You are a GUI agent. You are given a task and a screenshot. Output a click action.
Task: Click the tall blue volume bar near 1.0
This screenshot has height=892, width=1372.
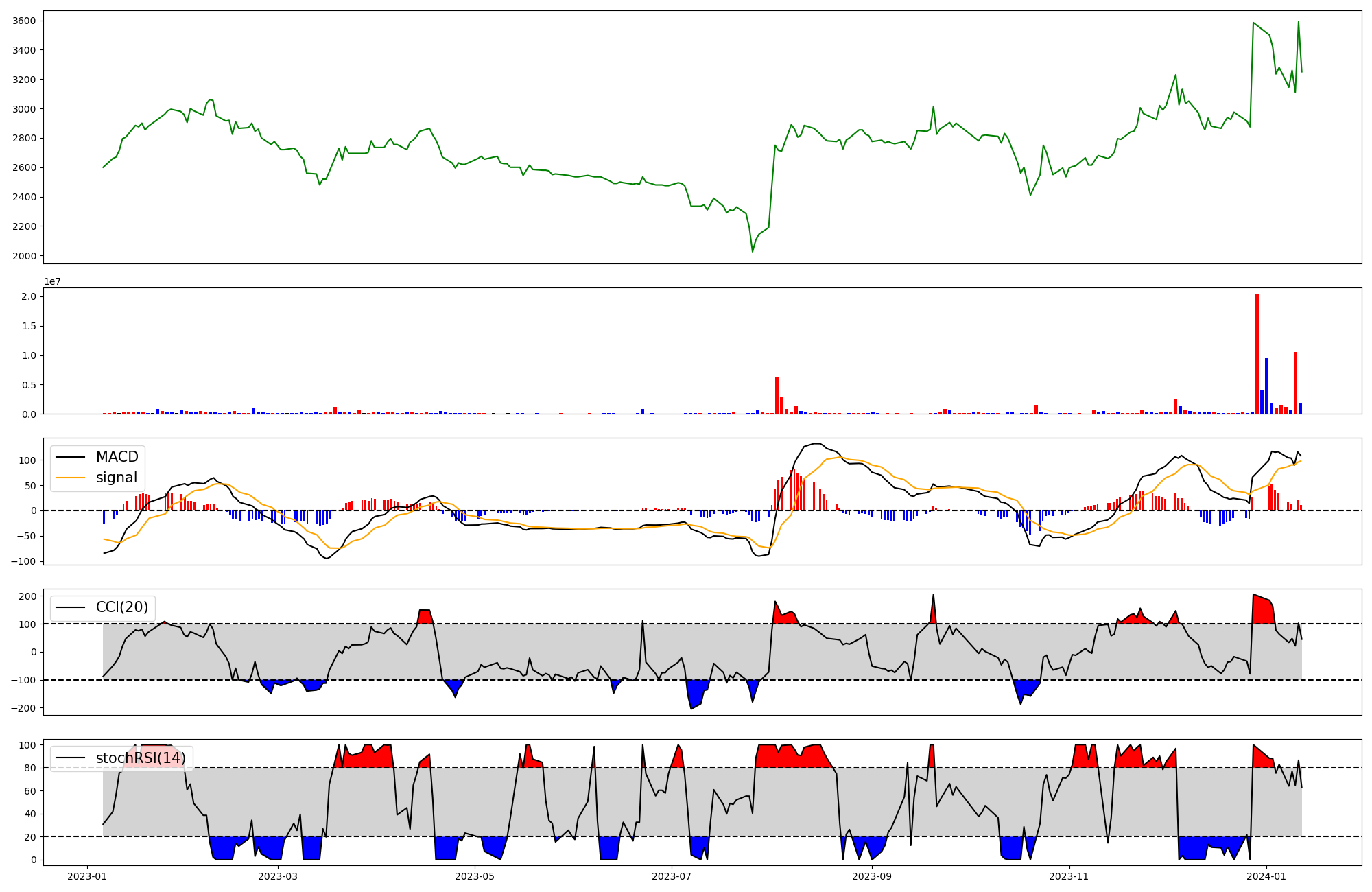(x=1266, y=386)
